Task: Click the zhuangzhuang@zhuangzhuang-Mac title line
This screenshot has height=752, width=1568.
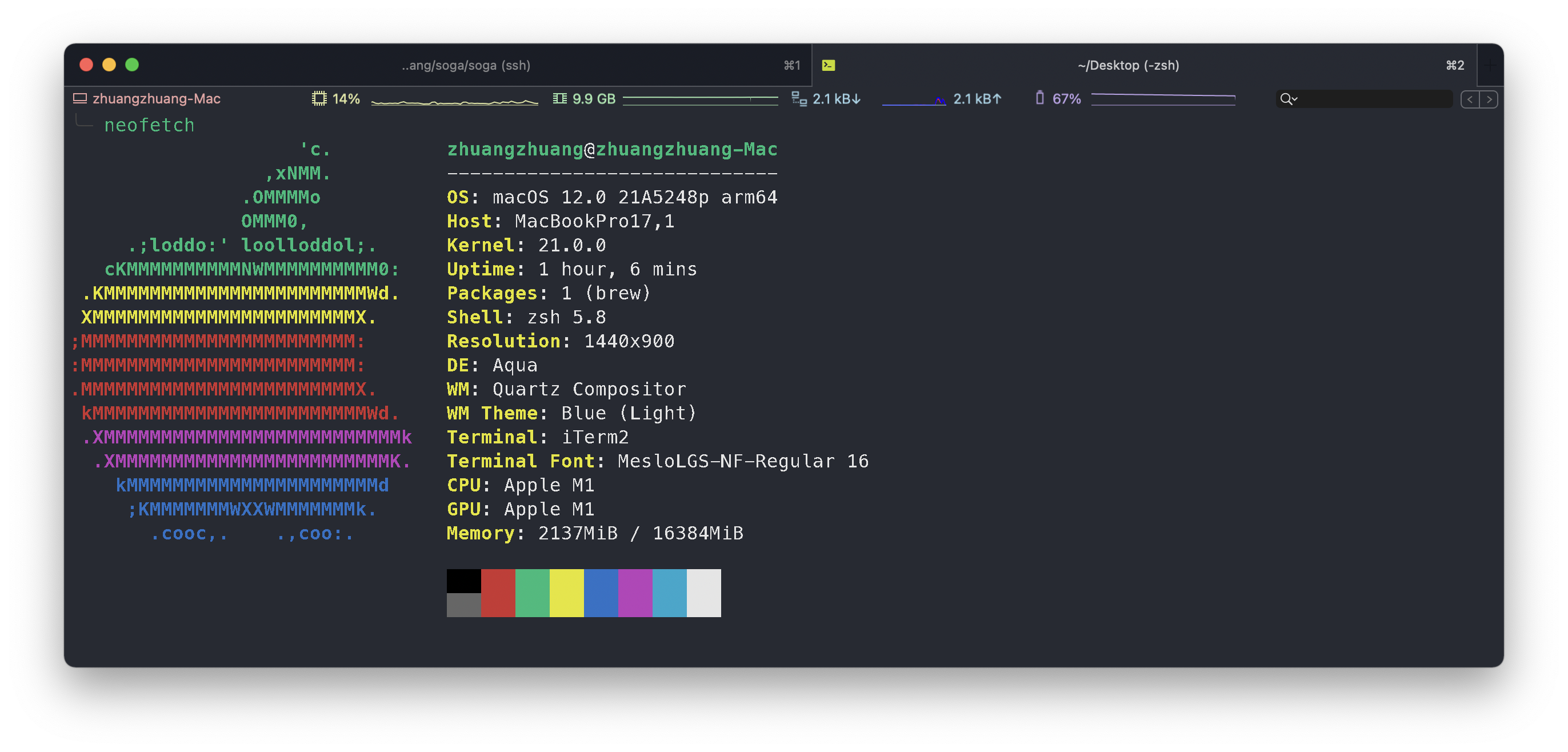Action: (x=613, y=149)
